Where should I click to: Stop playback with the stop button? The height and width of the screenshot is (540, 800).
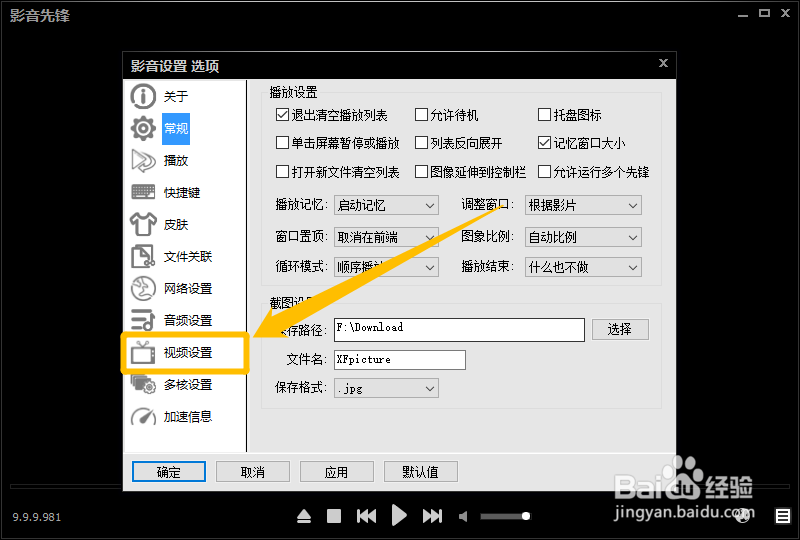[334, 516]
